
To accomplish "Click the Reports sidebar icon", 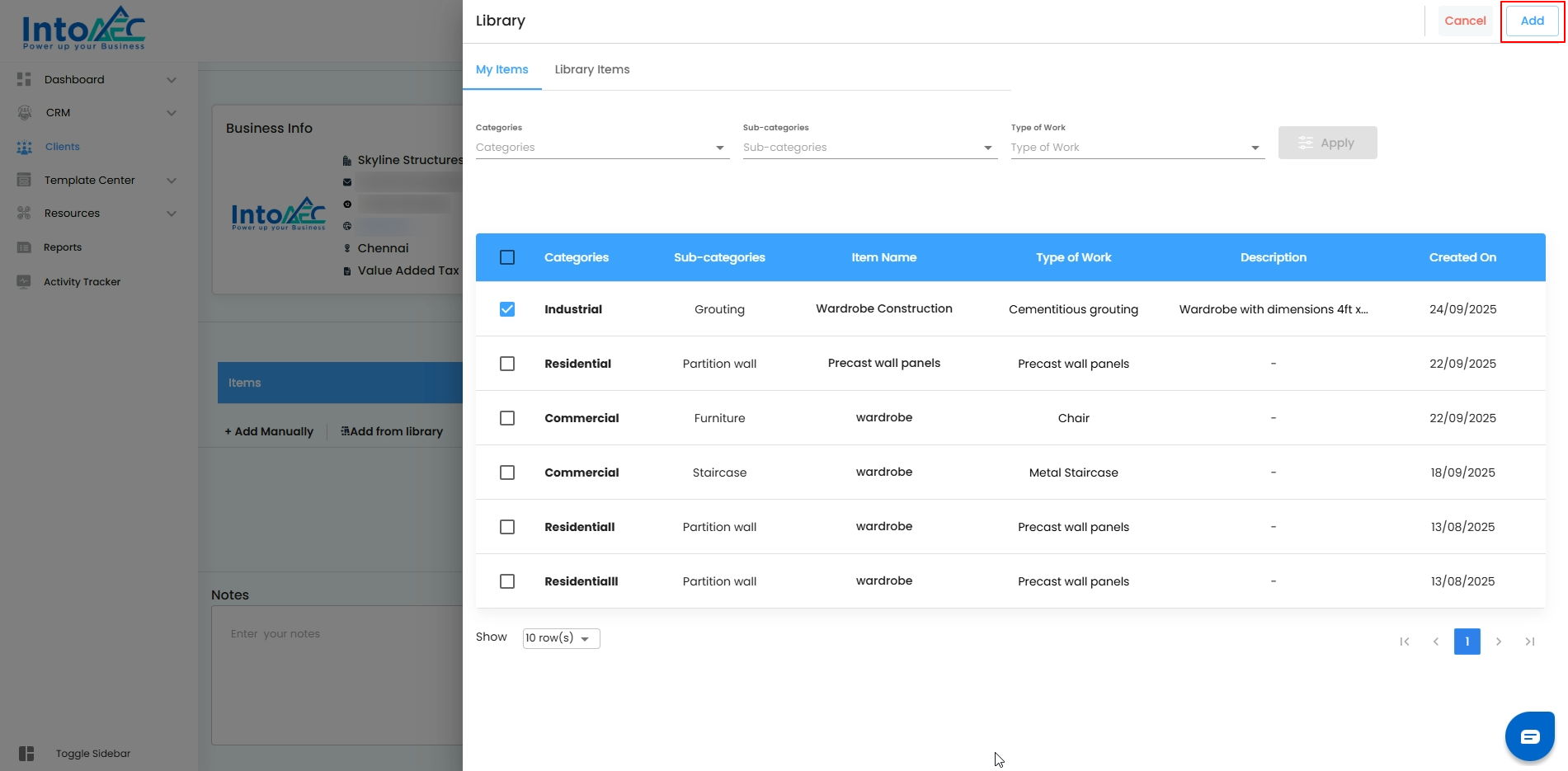I will [x=24, y=247].
